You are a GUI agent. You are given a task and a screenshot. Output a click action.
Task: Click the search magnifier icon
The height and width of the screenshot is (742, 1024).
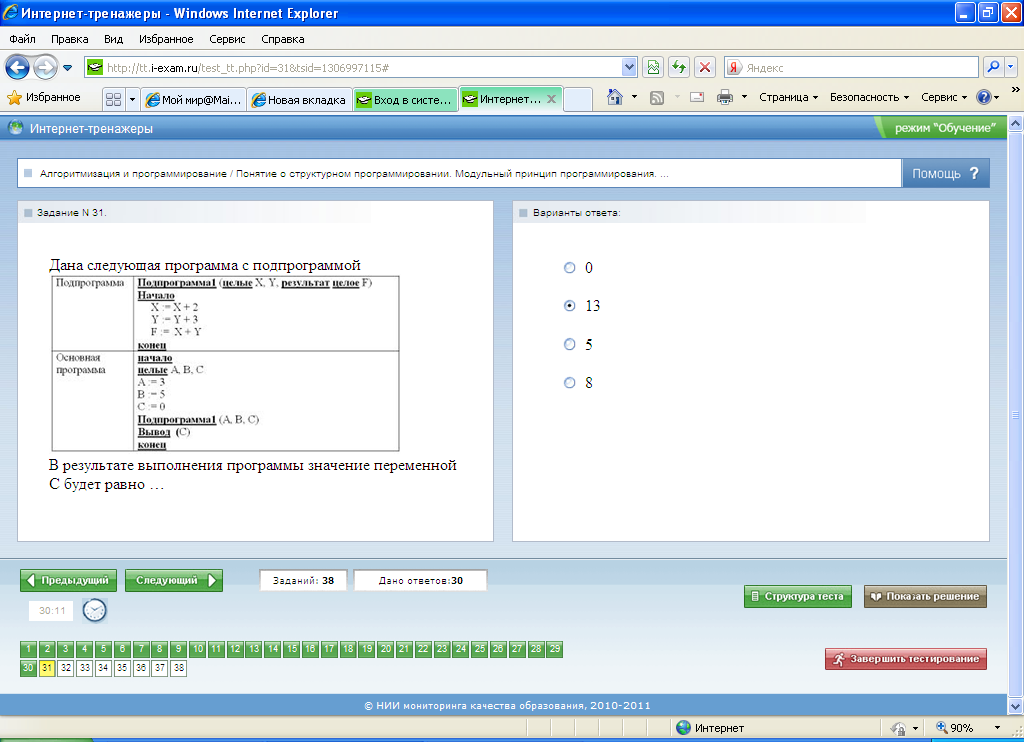[x=993, y=67]
